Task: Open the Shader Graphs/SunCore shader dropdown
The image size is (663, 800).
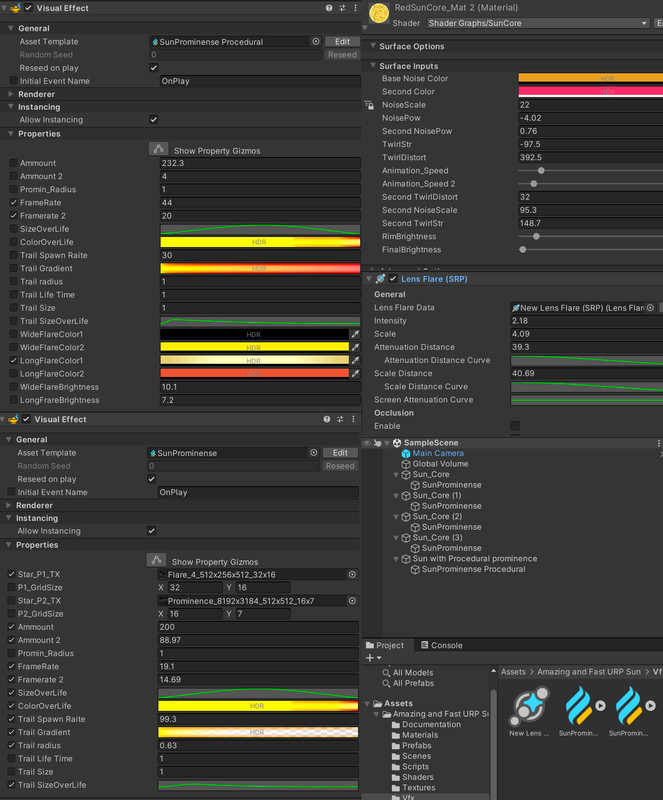Action: click(x=538, y=23)
